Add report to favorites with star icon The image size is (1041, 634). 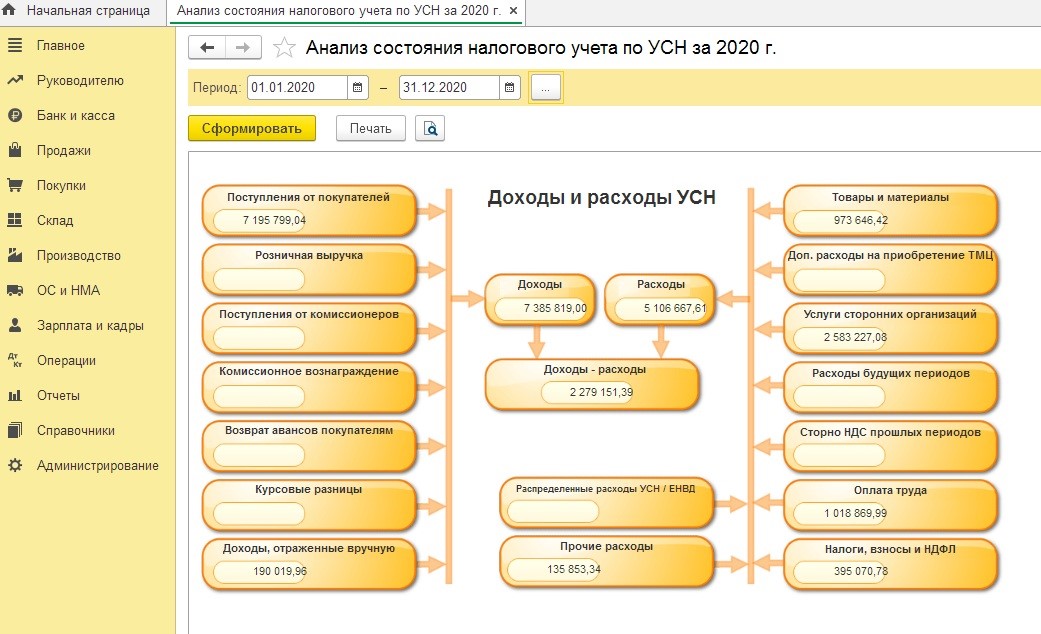point(284,48)
